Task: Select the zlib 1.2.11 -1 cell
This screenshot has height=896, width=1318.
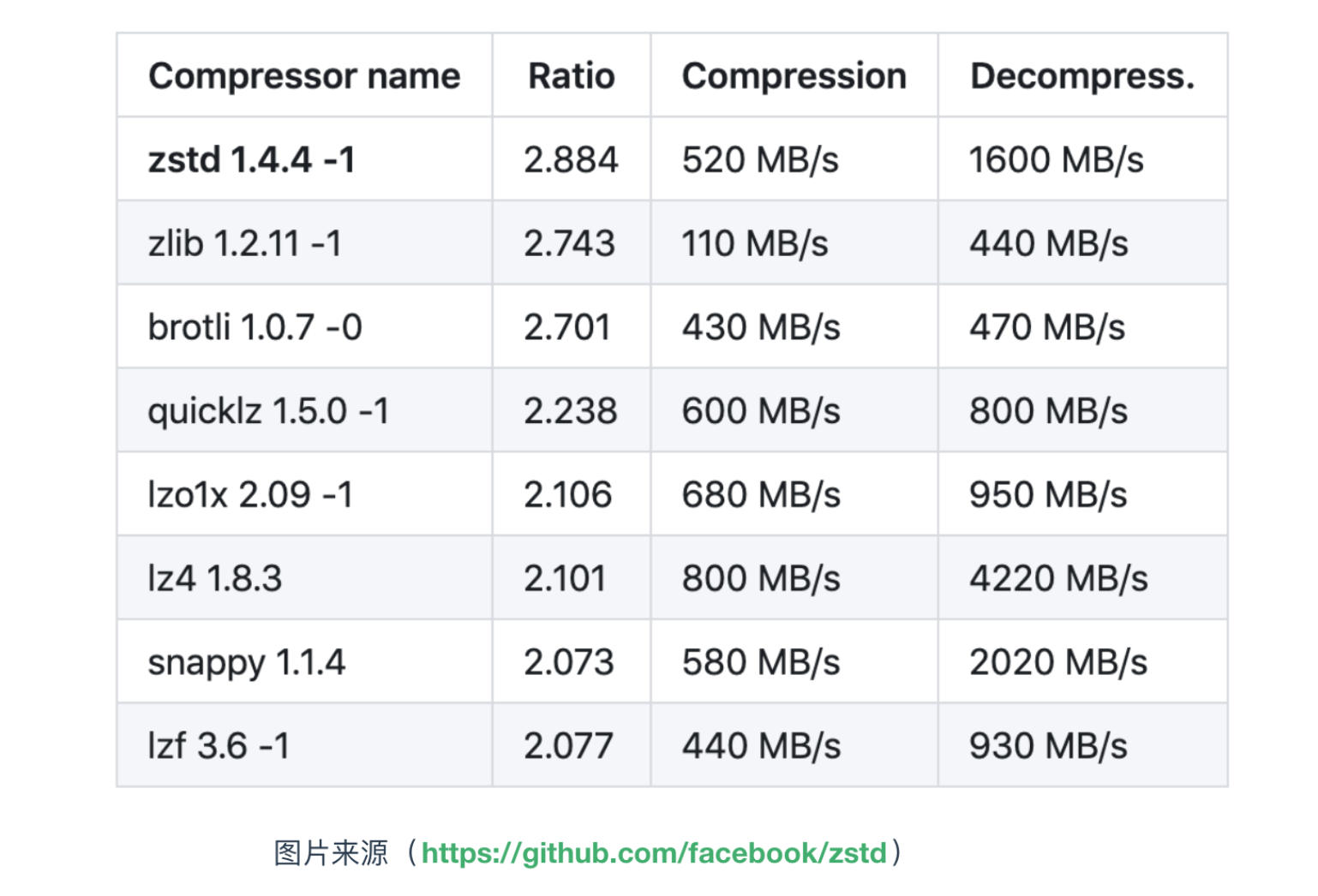Action: (304, 243)
